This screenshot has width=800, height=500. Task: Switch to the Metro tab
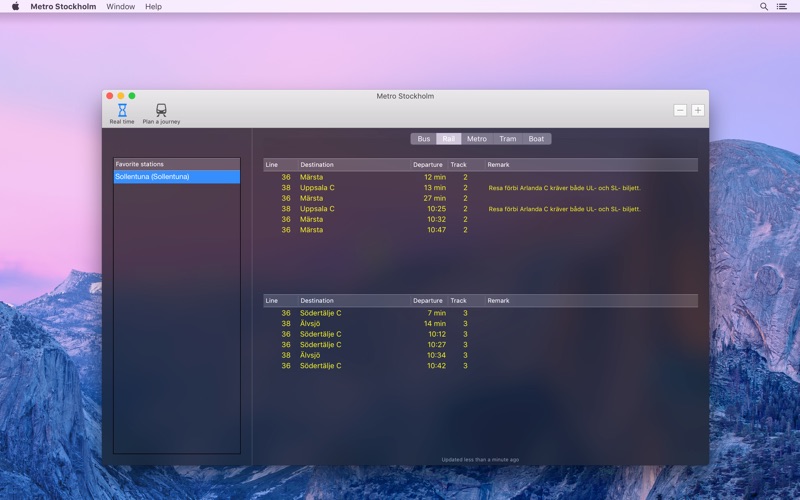click(x=477, y=139)
